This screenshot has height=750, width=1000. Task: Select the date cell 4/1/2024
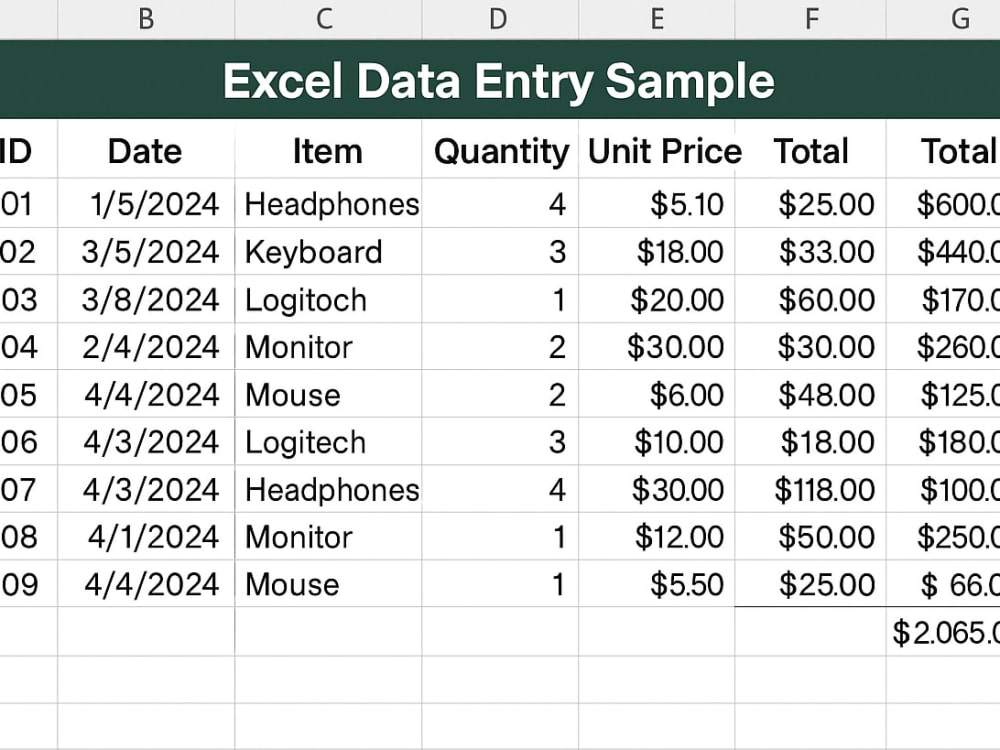[146, 536]
